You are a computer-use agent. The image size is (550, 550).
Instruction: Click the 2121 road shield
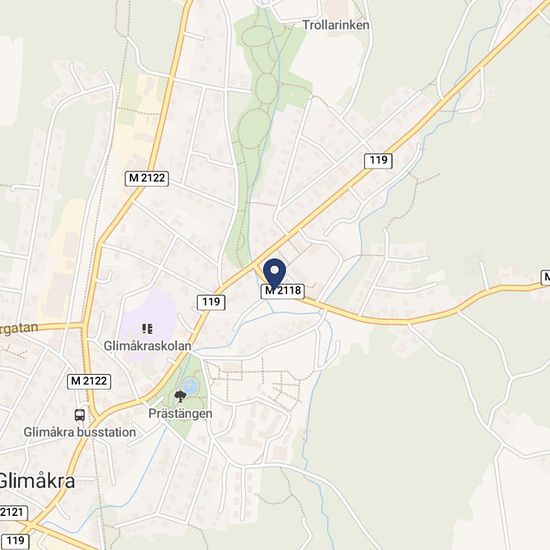(x=13, y=513)
